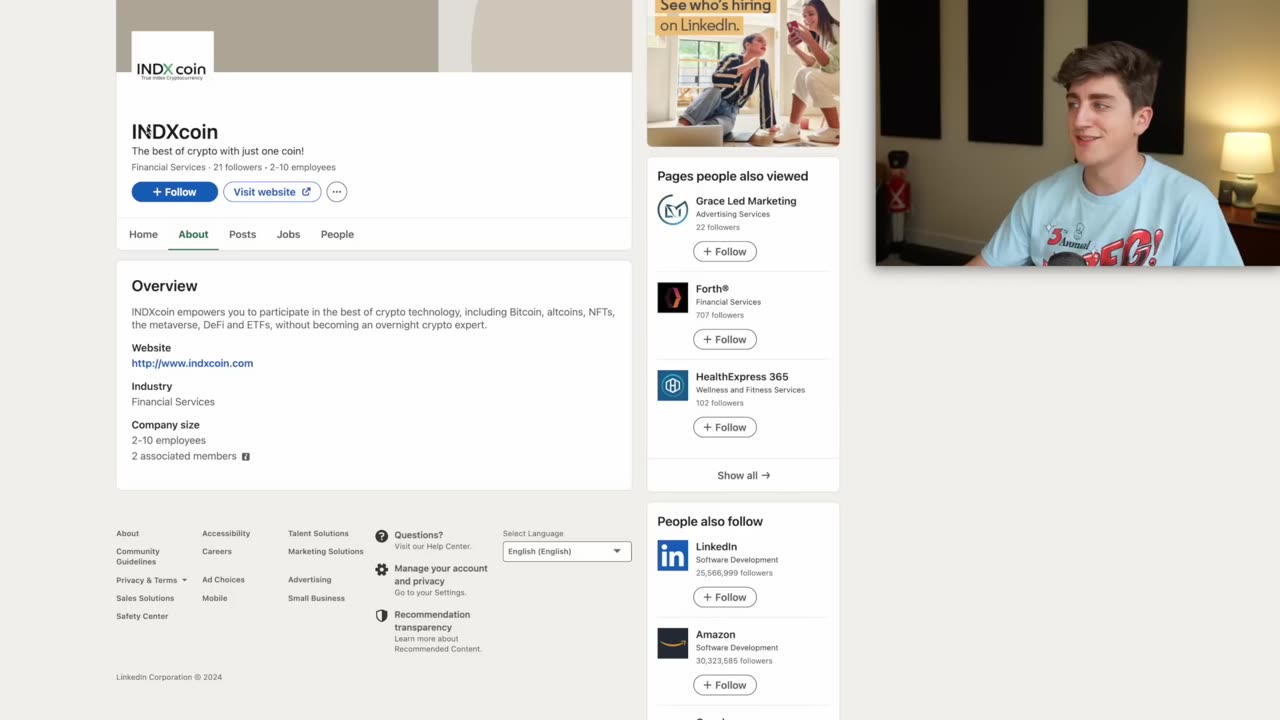Open the Forth company logo icon
This screenshot has height=720, width=1280.
tap(673, 298)
